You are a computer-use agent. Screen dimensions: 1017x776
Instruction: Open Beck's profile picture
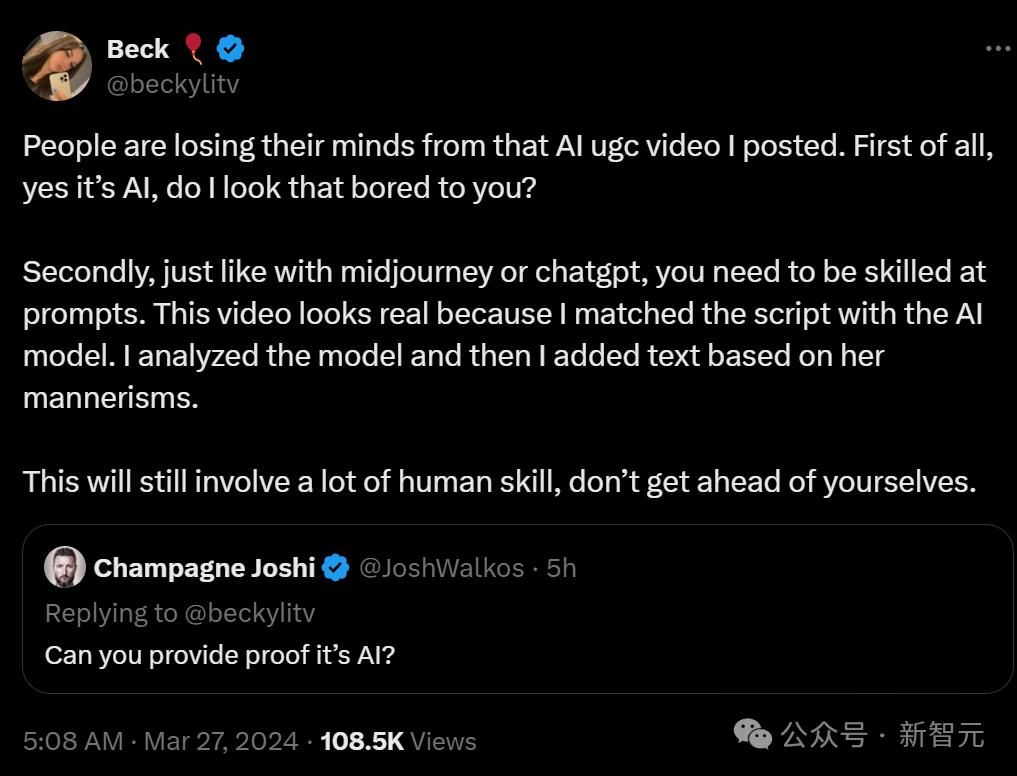[57, 66]
